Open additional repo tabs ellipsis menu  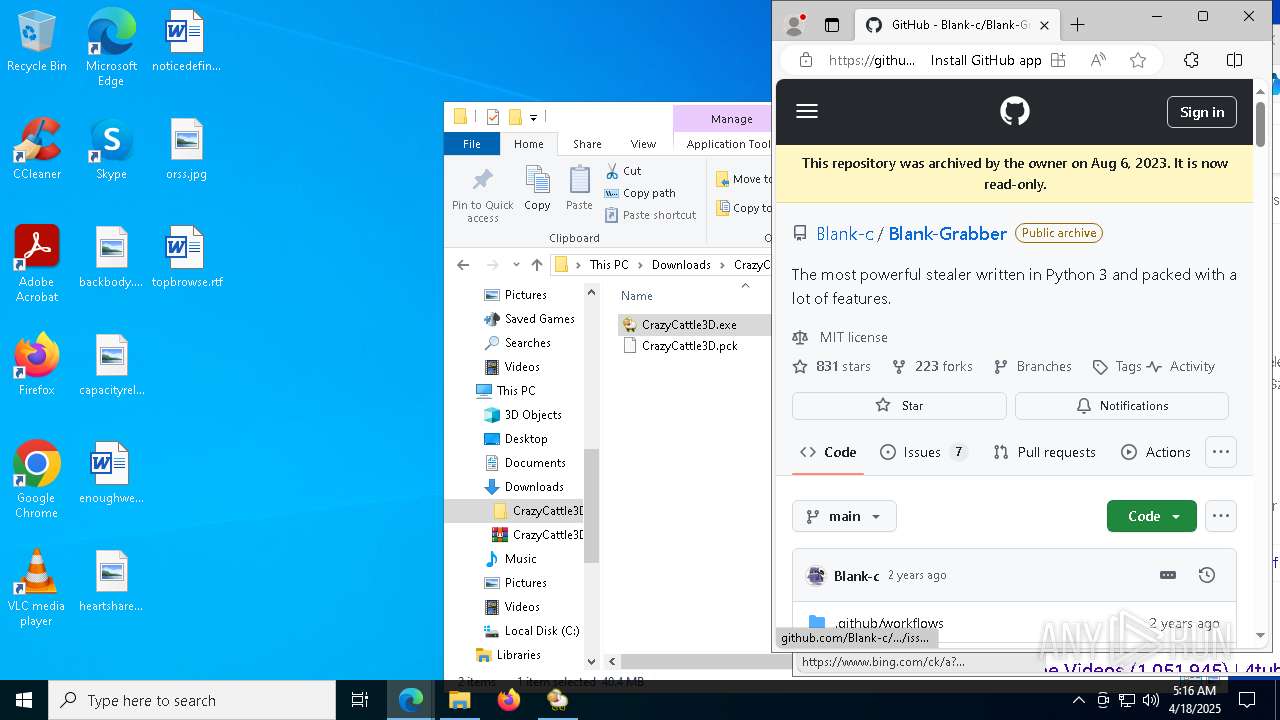coord(1220,452)
